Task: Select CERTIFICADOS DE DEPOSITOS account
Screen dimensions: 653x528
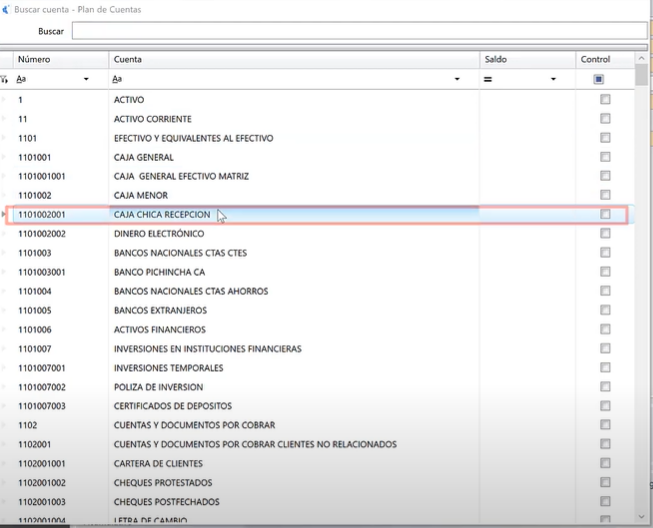Action: pyautogui.click(x=173, y=406)
